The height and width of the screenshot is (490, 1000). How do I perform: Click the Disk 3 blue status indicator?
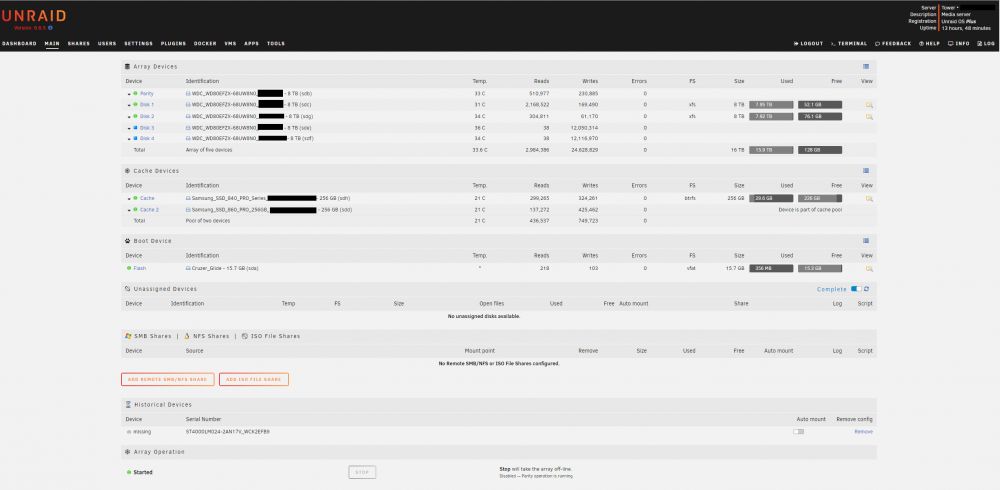coord(135,128)
